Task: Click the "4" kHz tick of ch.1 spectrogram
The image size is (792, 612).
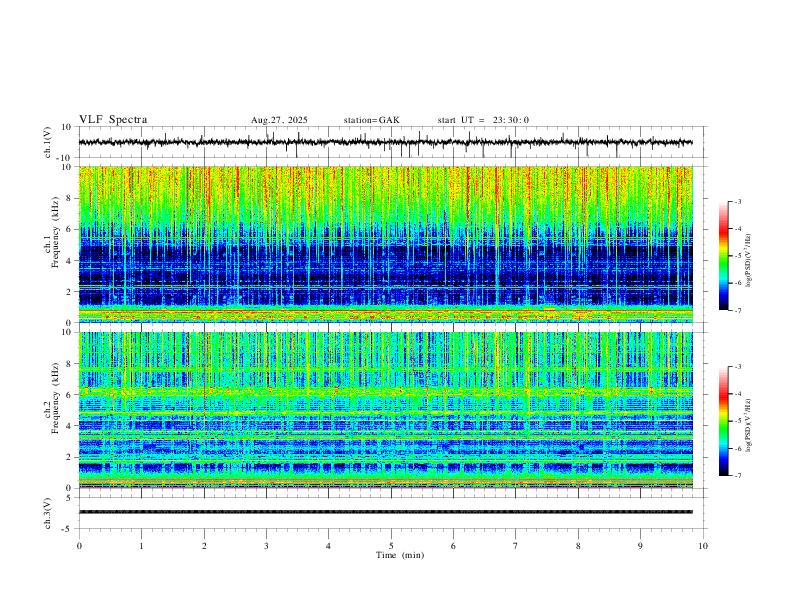Action: pos(69,260)
